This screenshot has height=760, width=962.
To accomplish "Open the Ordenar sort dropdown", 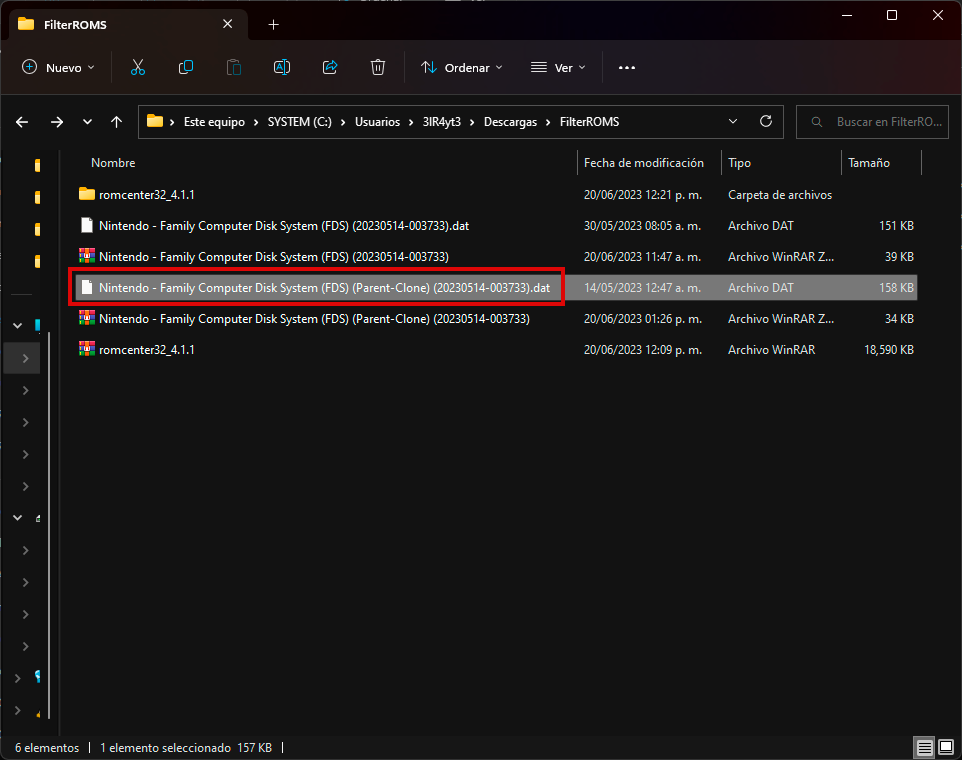I will pyautogui.click(x=461, y=67).
